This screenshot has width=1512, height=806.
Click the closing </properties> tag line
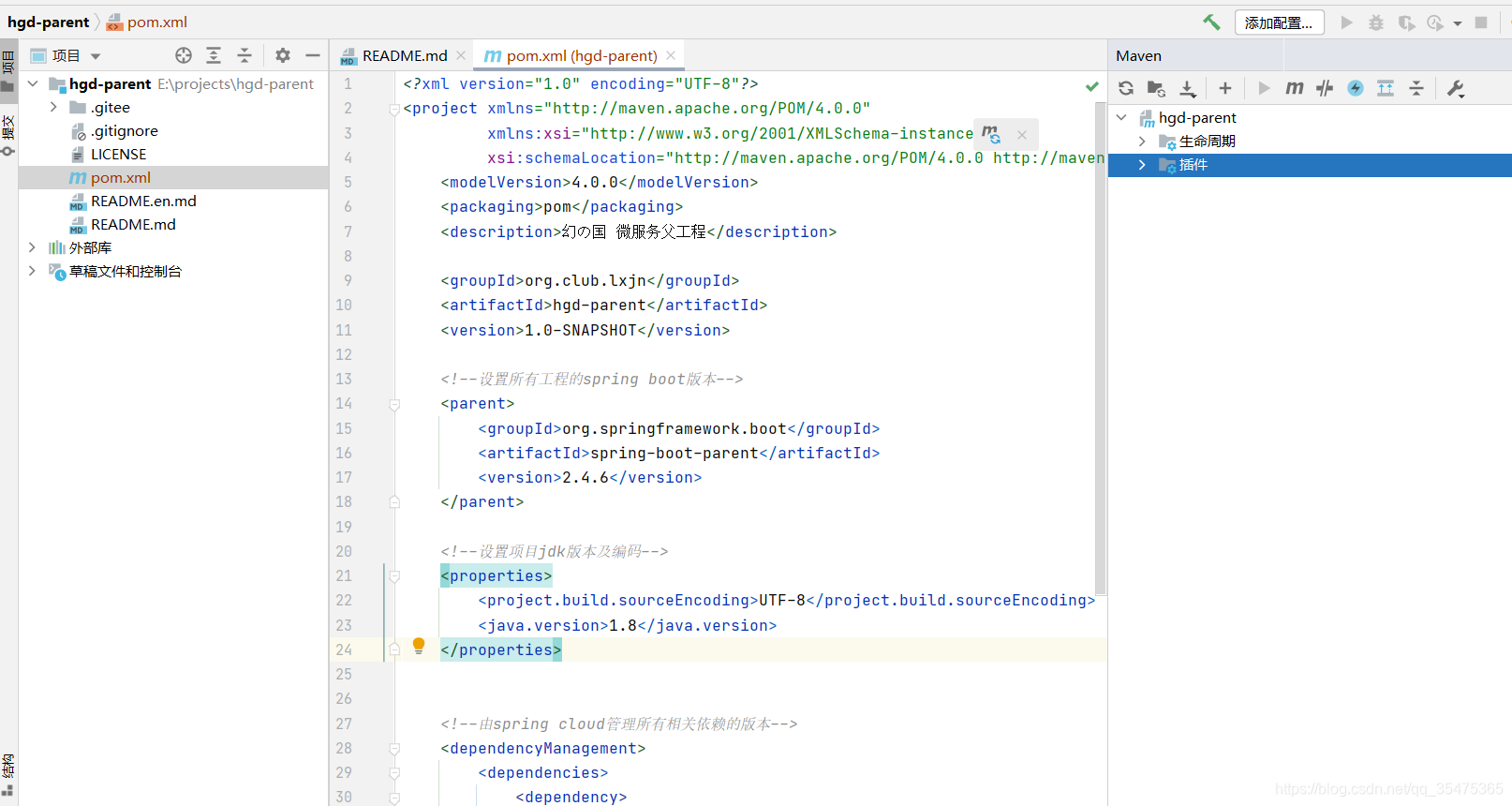(500, 649)
